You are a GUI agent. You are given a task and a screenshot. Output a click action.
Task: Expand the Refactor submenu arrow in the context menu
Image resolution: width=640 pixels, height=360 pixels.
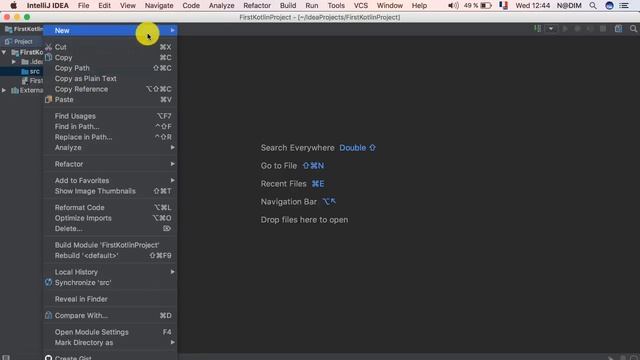click(x=173, y=164)
